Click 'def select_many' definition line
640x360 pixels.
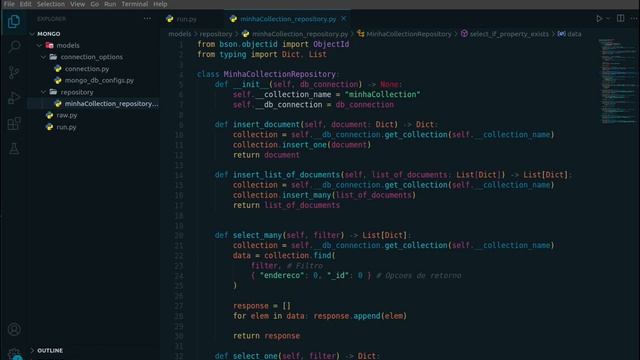(x=313, y=236)
